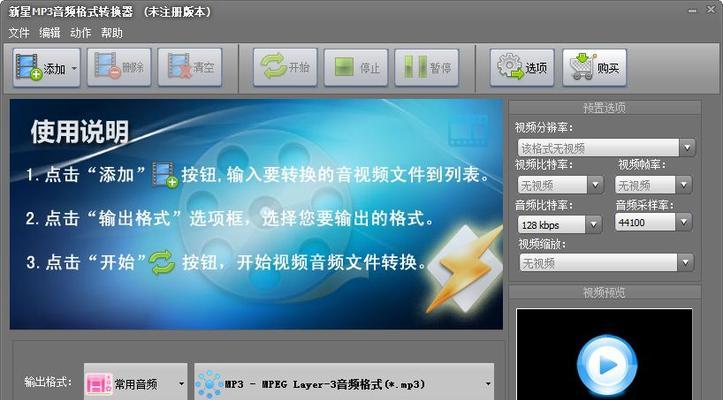The width and height of the screenshot is (723, 400).
Task: Click the 音频采样率 label
Action: (x=645, y=205)
